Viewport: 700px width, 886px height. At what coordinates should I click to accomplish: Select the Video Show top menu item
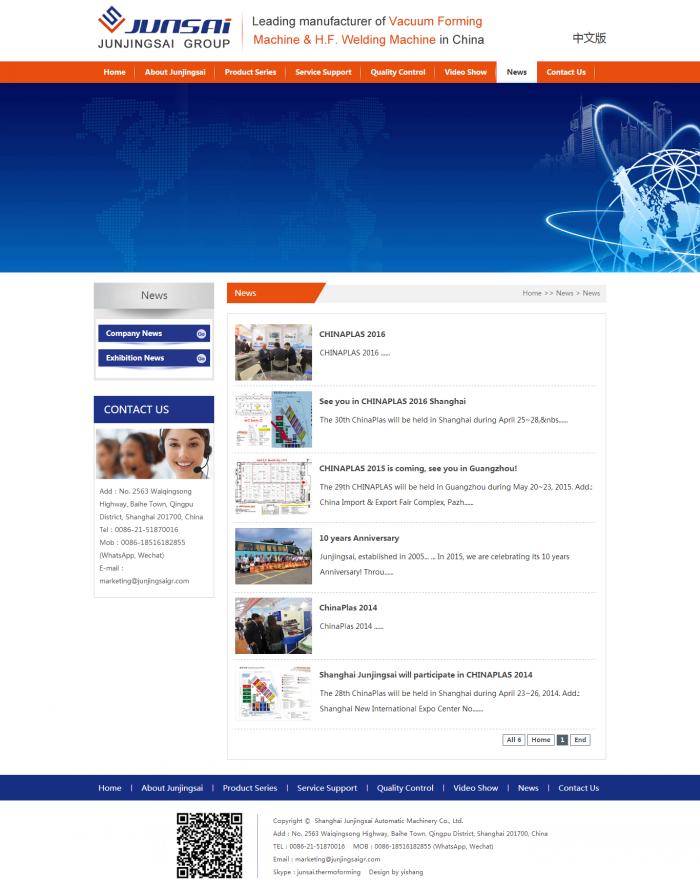coord(465,72)
